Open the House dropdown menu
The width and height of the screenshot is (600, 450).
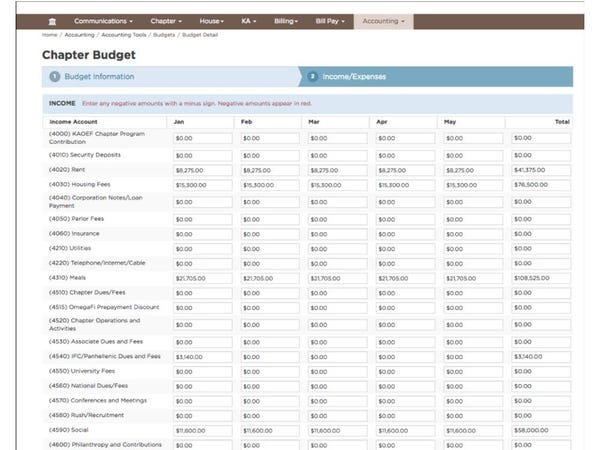coord(212,21)
